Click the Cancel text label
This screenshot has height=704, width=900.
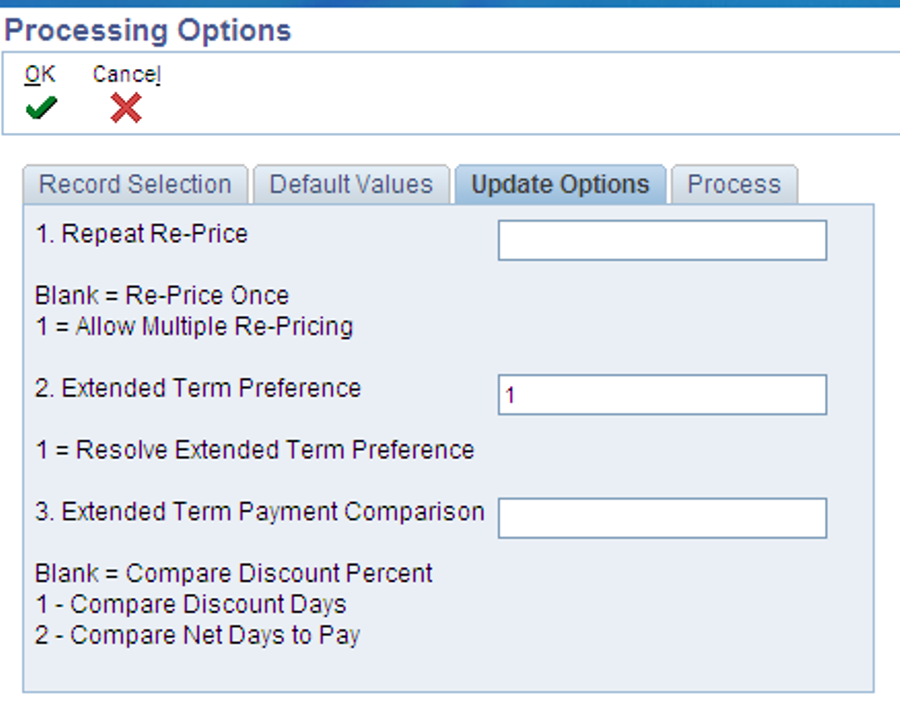point(127,75)
